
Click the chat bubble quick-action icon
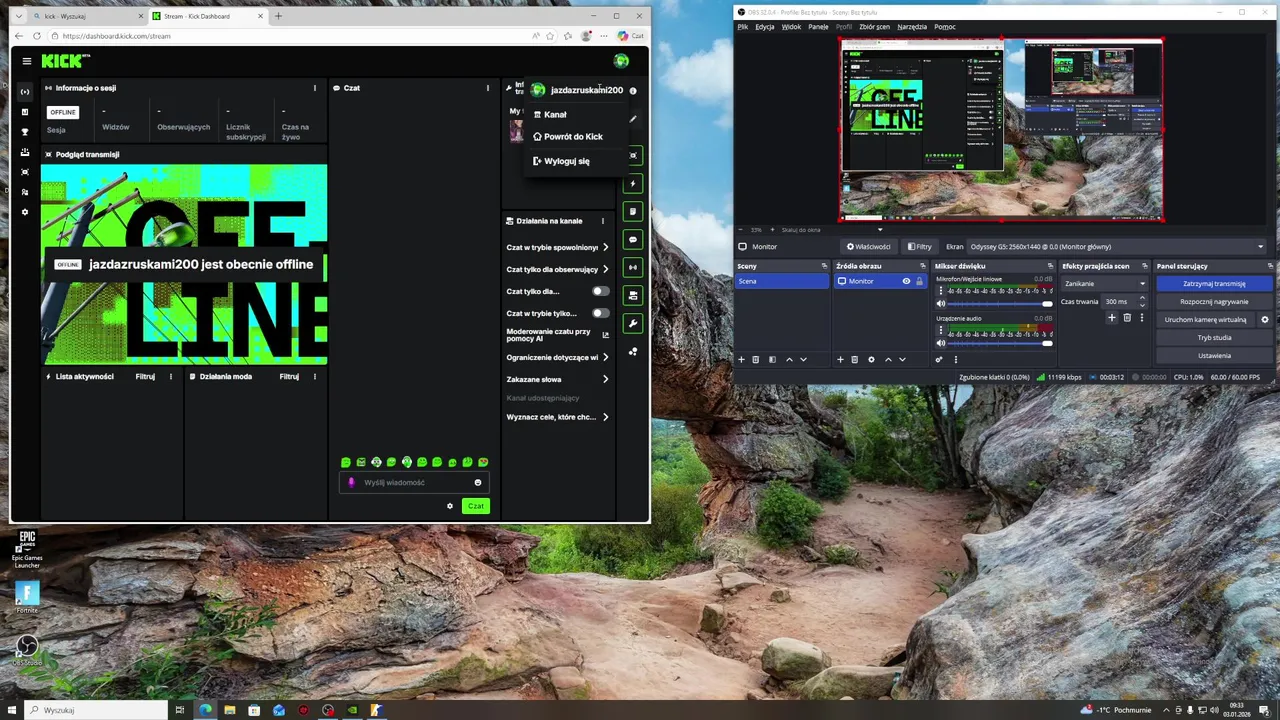click(633, 240)
